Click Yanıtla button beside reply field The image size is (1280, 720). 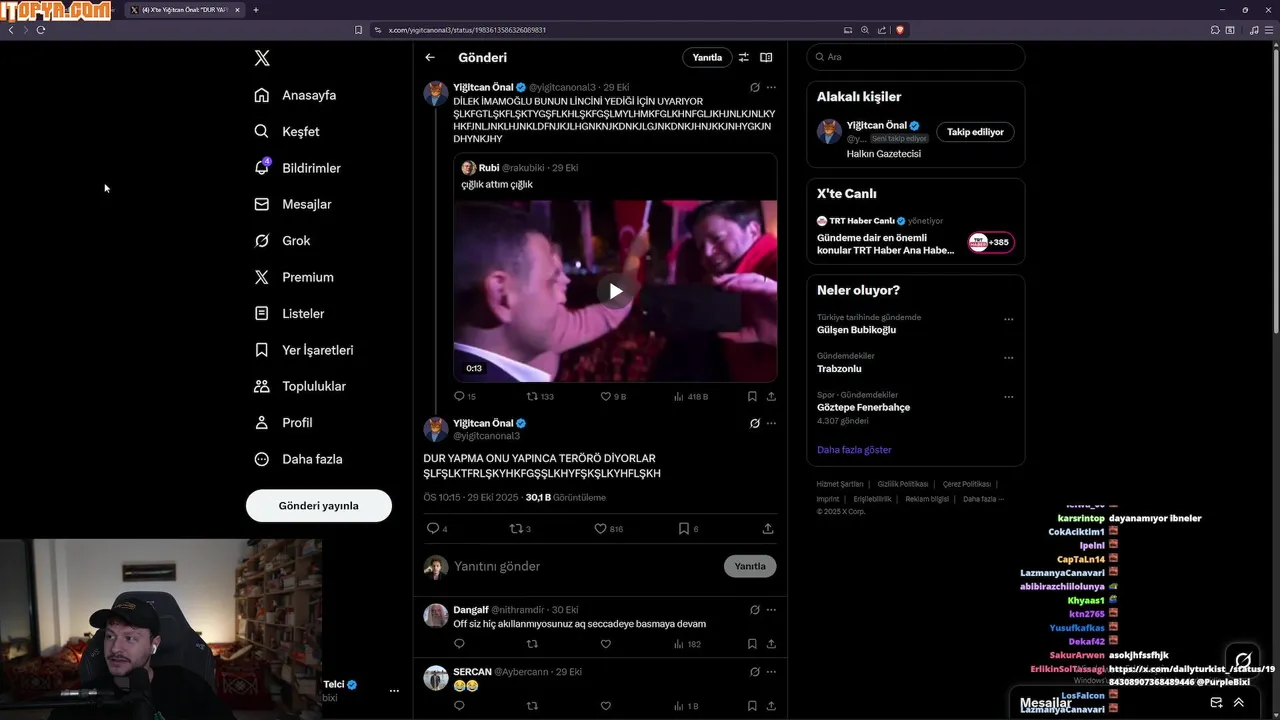tap(750, 566)
